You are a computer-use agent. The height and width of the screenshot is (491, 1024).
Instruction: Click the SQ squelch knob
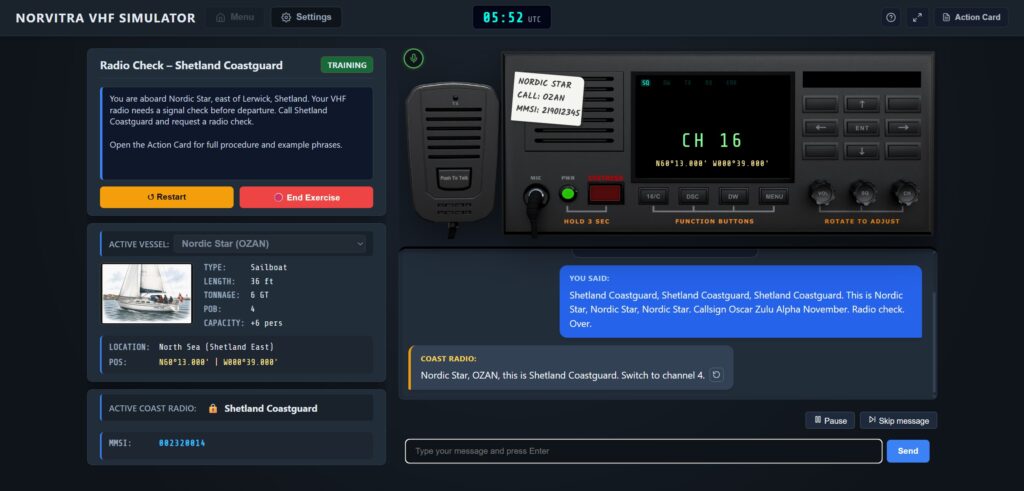863,194
